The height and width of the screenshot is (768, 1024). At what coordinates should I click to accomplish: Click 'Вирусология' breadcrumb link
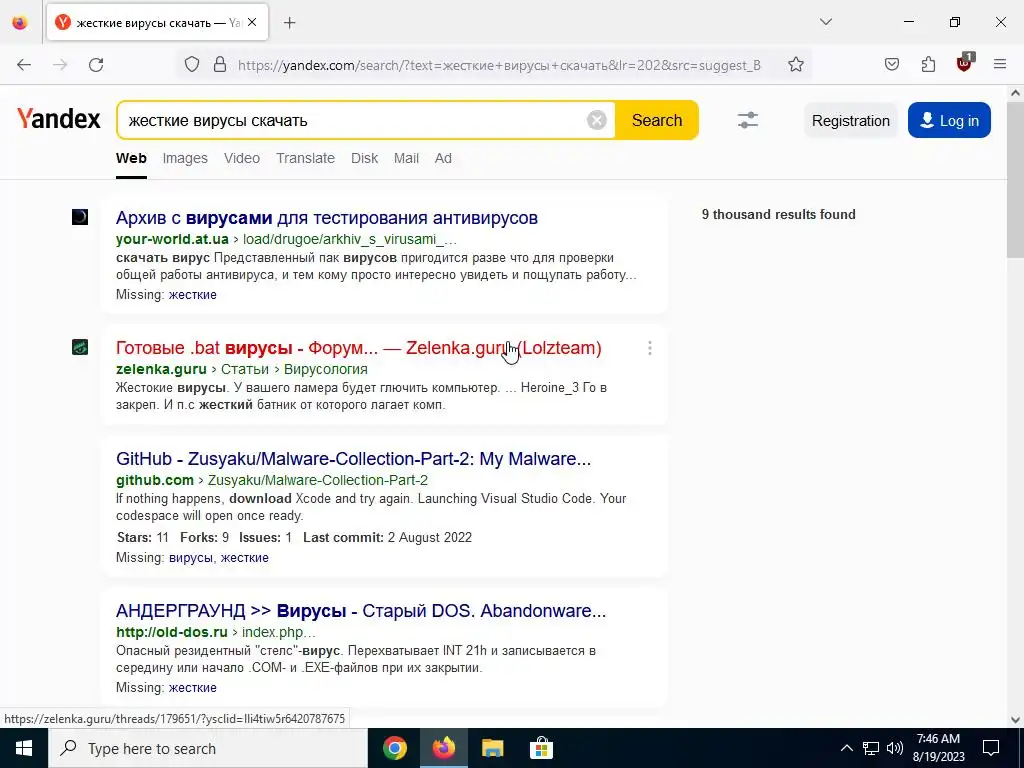pos(325,369)
